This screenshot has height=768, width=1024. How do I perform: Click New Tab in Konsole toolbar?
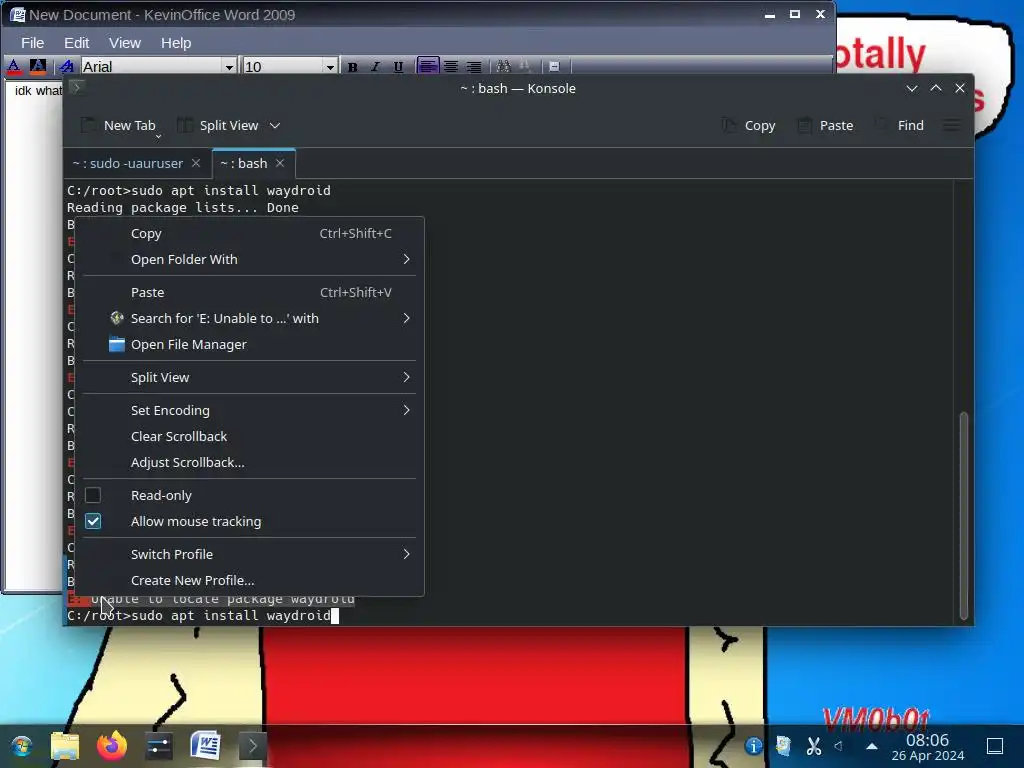(118, 125)
